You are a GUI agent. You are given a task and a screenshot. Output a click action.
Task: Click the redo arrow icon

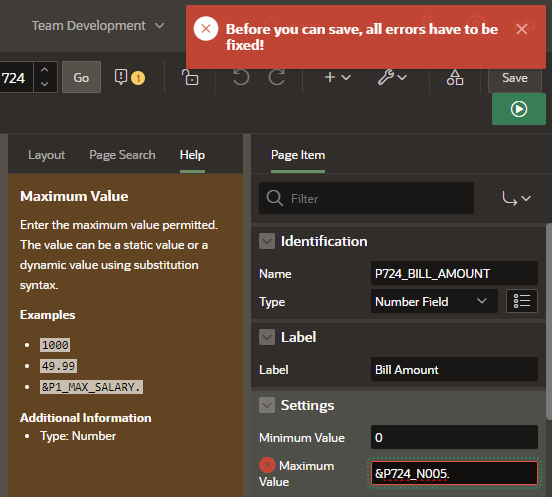(277, 77)
